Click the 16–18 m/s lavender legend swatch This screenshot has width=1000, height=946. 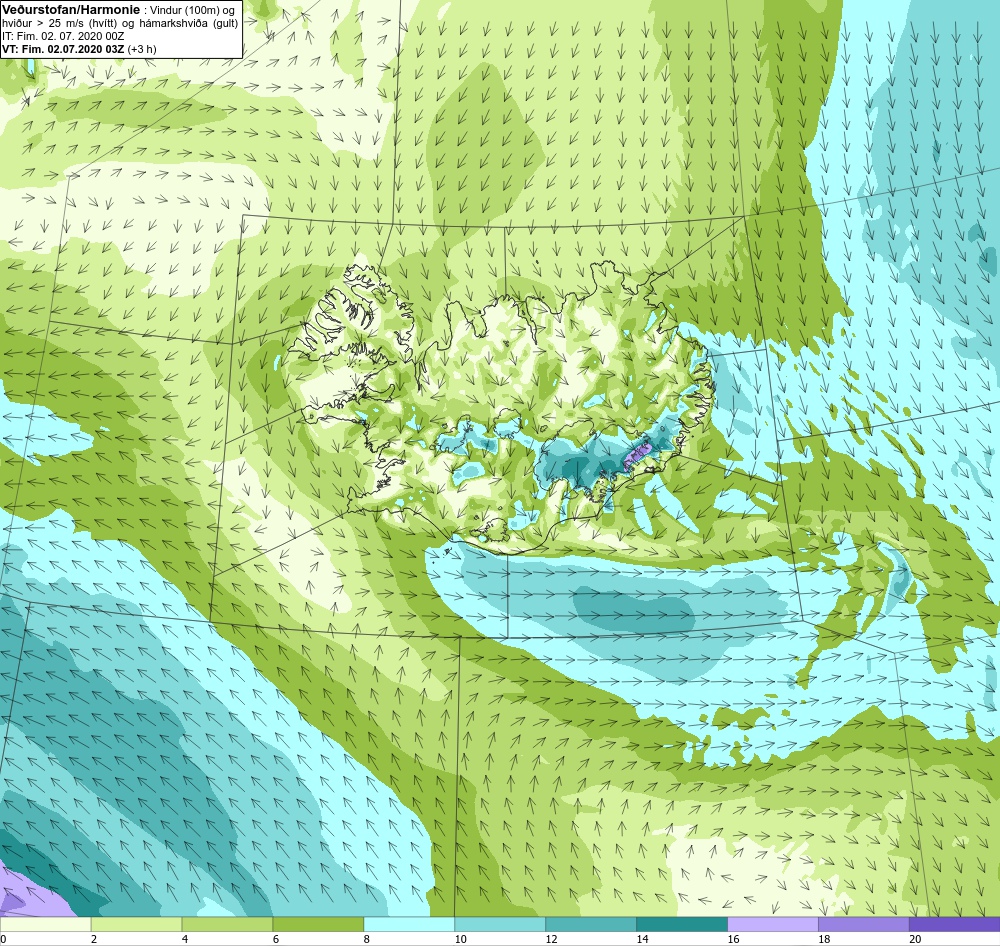click(772, 924)
